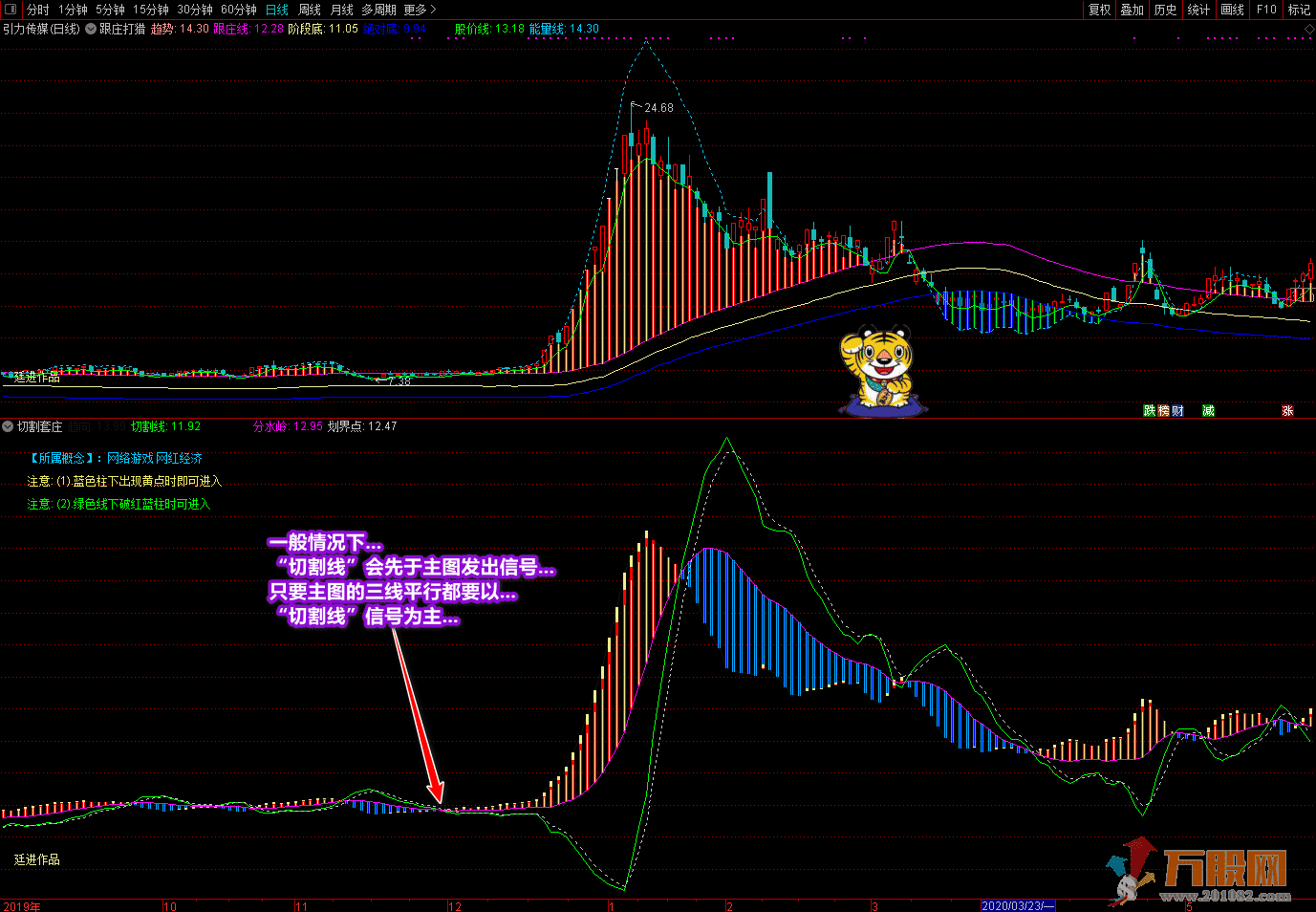Open the 多周期 multi-period view
Viewport: 1316px width, 912px height.
coord(378,10)
